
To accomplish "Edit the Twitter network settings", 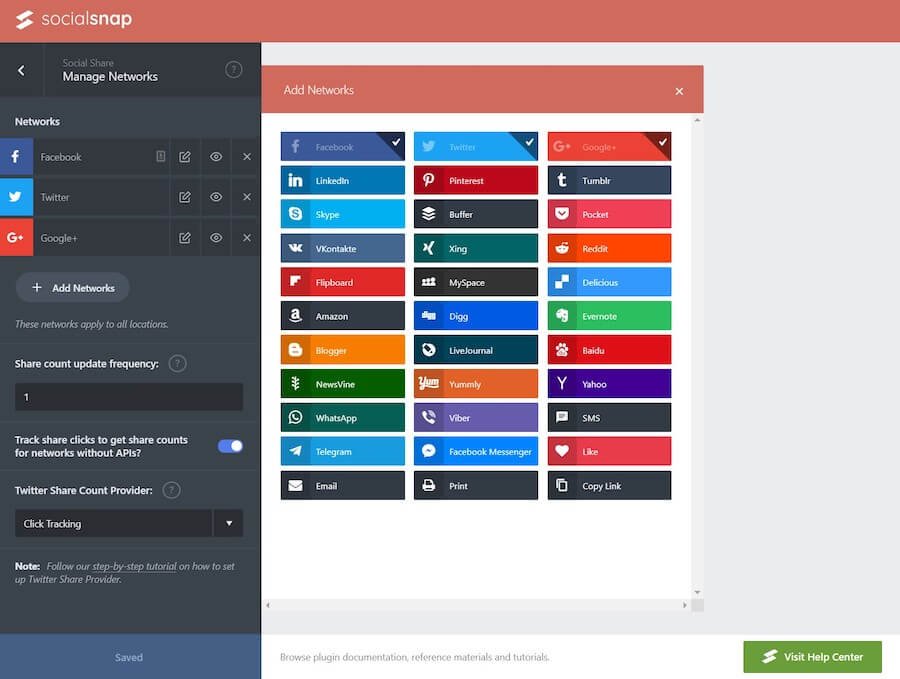I will click(x=185, y=197).
